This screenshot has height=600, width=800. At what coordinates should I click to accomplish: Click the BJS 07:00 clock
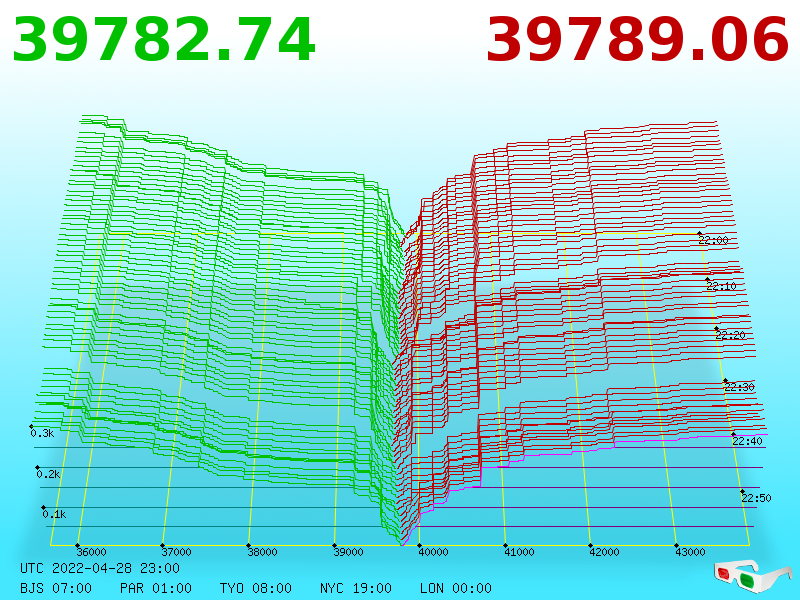(56, 588)
